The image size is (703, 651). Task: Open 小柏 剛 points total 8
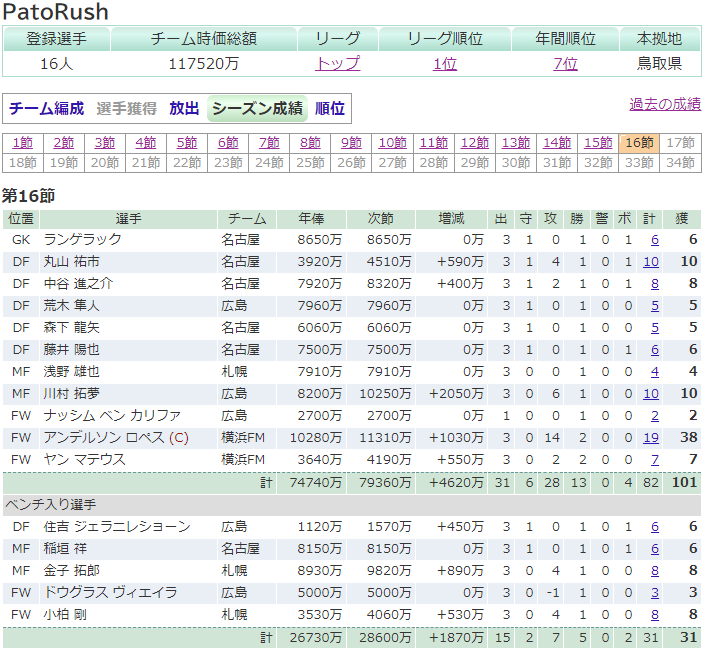655,615
